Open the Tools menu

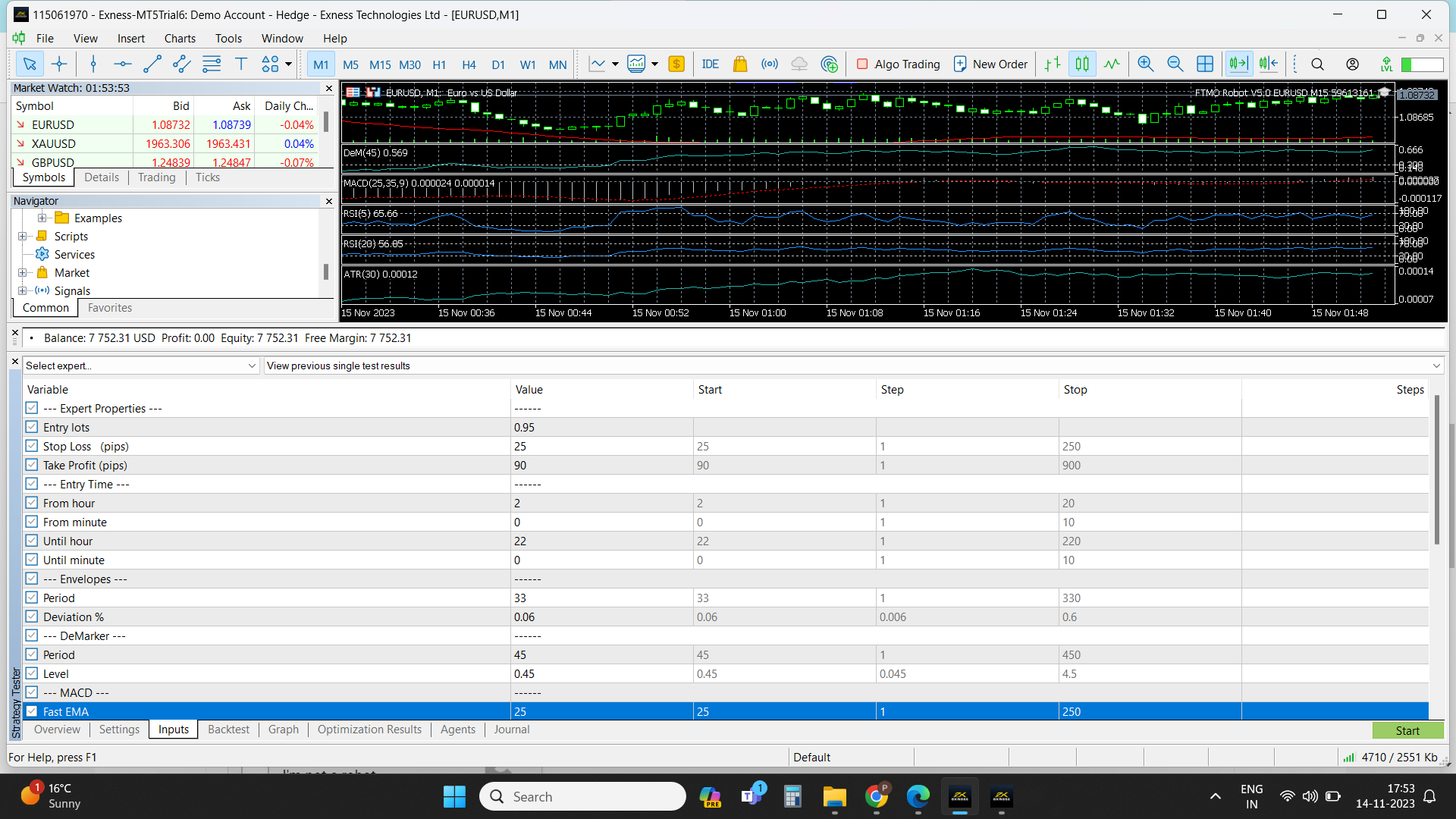[228, 39]
